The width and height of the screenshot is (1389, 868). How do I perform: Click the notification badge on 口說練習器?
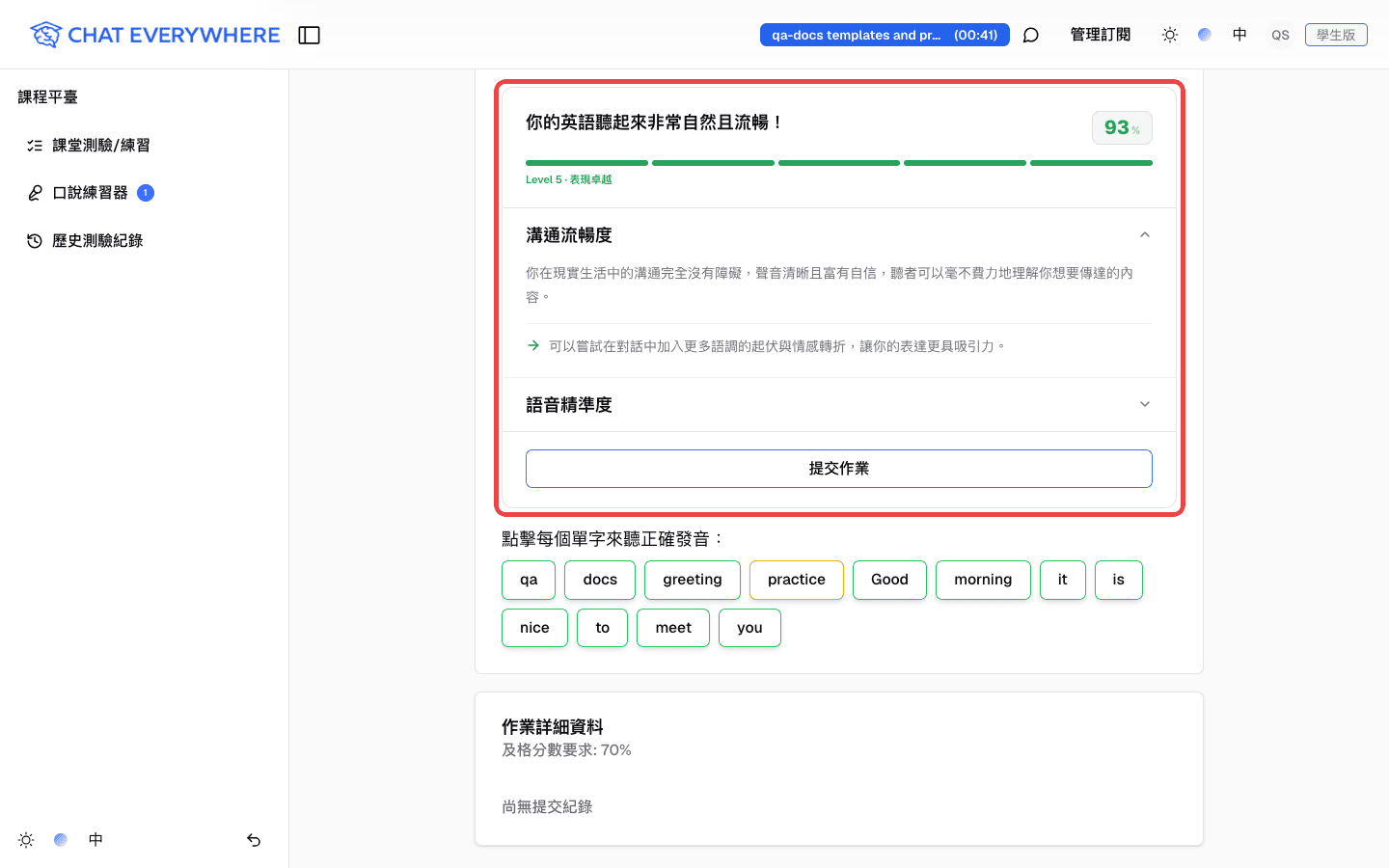point(146,193)
